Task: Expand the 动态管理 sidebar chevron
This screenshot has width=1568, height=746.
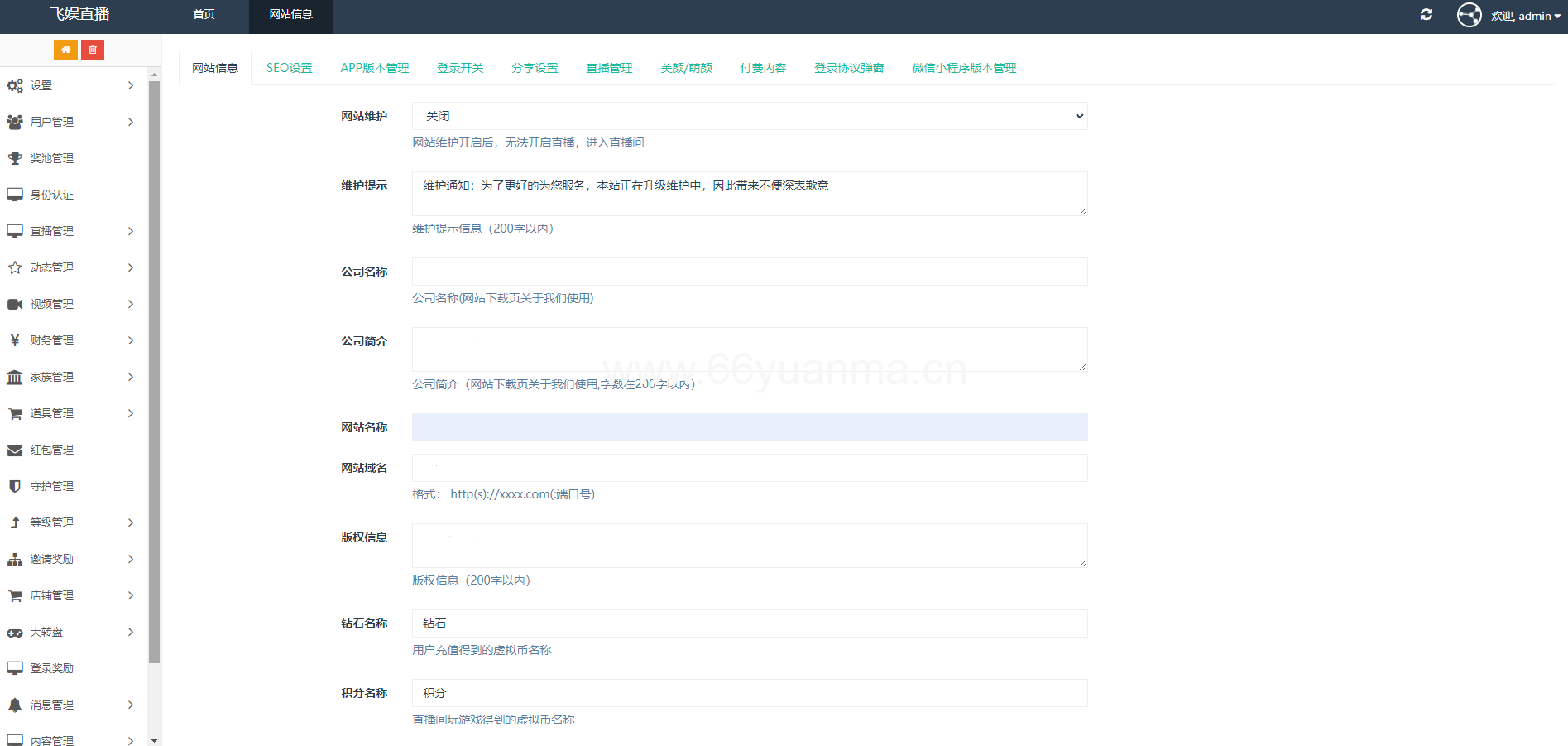Action: coord(131,267)
